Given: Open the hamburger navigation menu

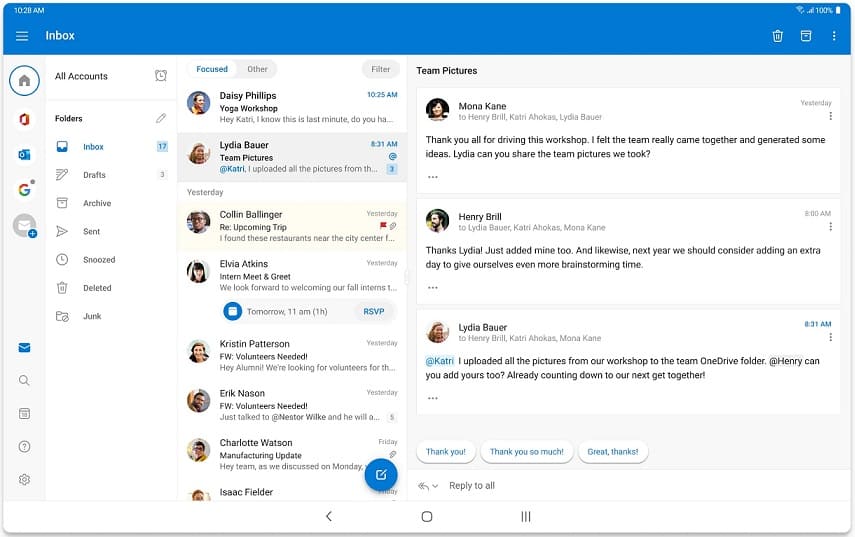Looking at the screenshot, I should coord(22,36).
